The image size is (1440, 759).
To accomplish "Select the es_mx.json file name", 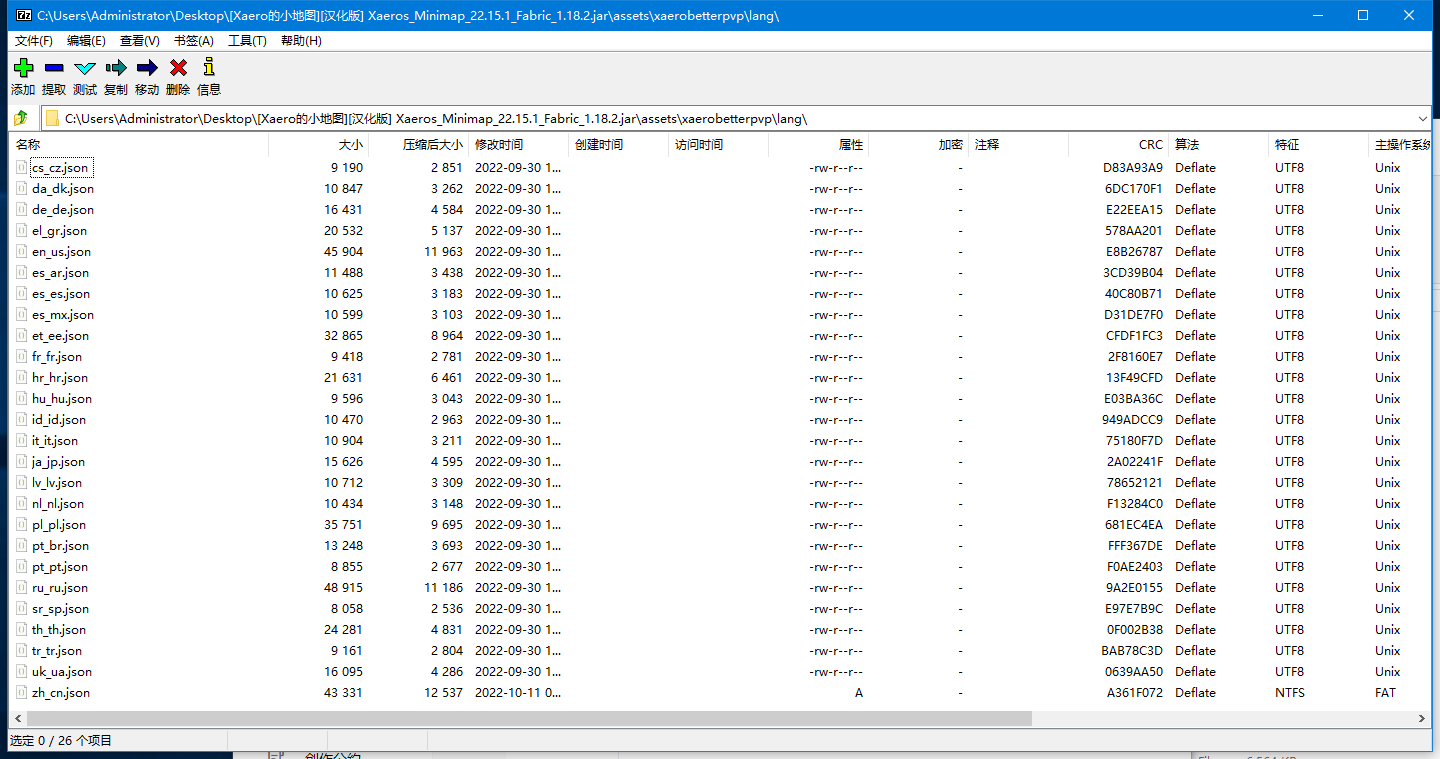I will coord(63,315).
